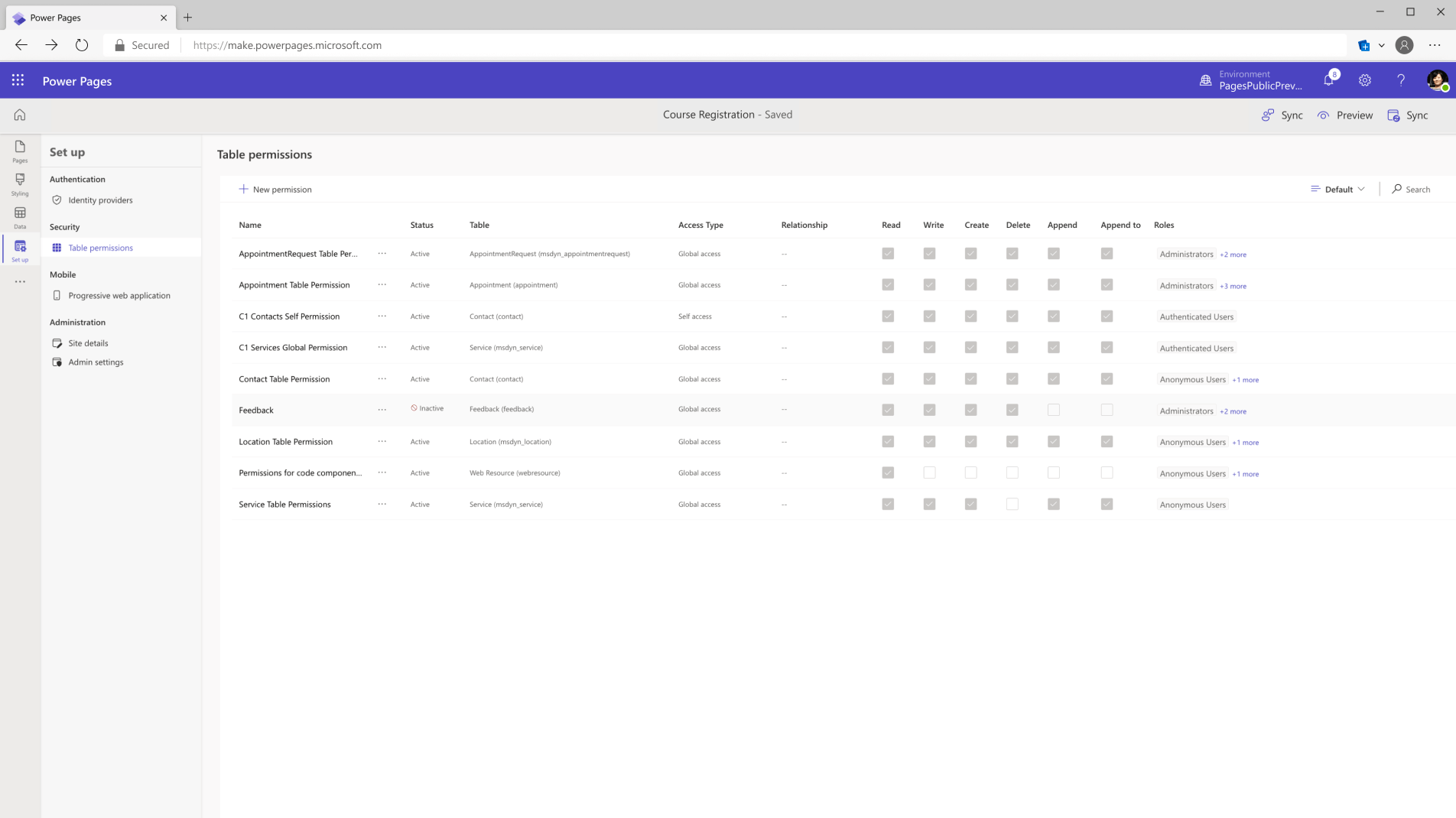Screen dimensions: 1456x818
Task: Open more options for Location Table Permission
Action: [382, 442]
